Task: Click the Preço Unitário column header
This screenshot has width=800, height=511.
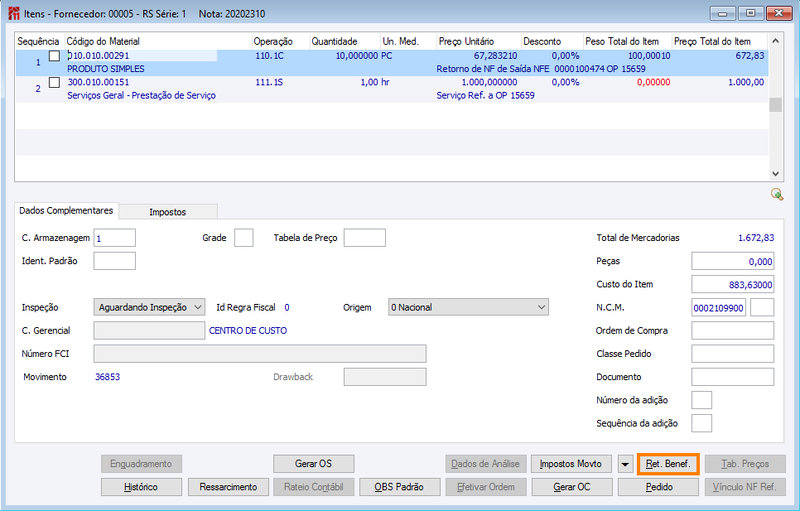Action: coord(479,41)
